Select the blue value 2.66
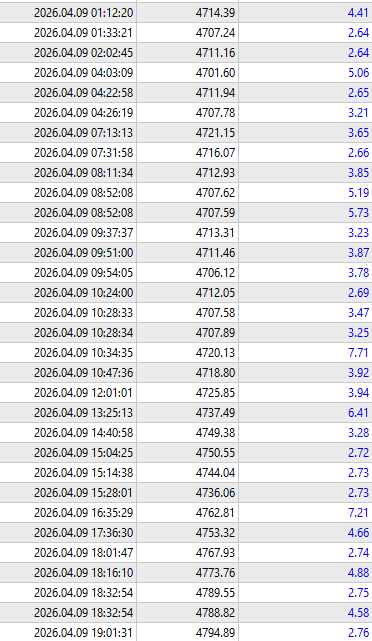Viewport: 372px width, 641px height. 359,153
